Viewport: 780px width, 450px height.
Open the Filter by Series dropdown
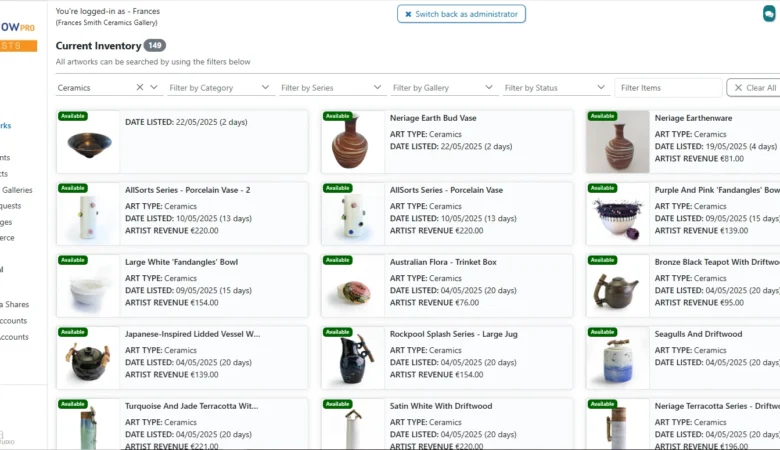(x=331, y=88)
